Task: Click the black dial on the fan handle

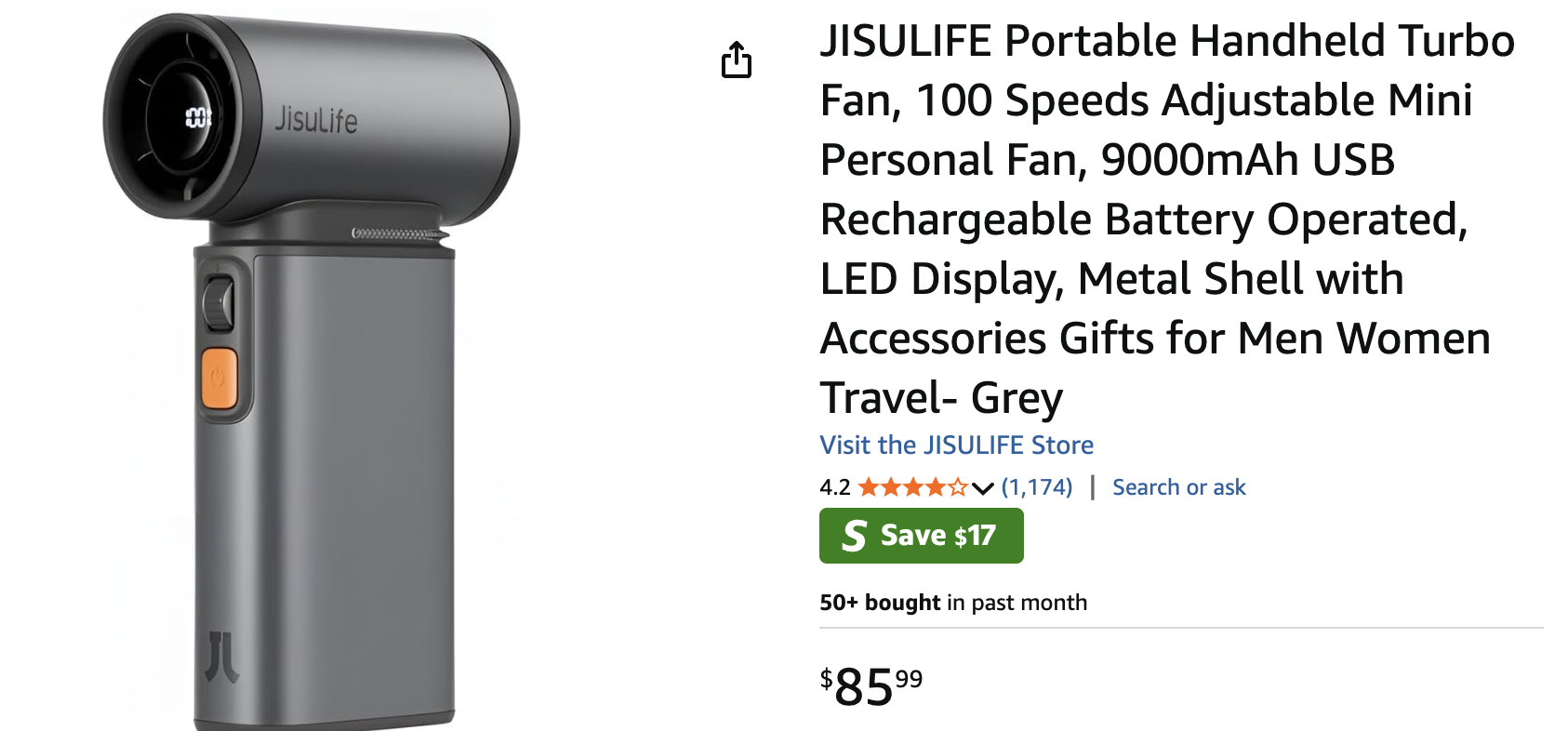Action: click(219, 303)
